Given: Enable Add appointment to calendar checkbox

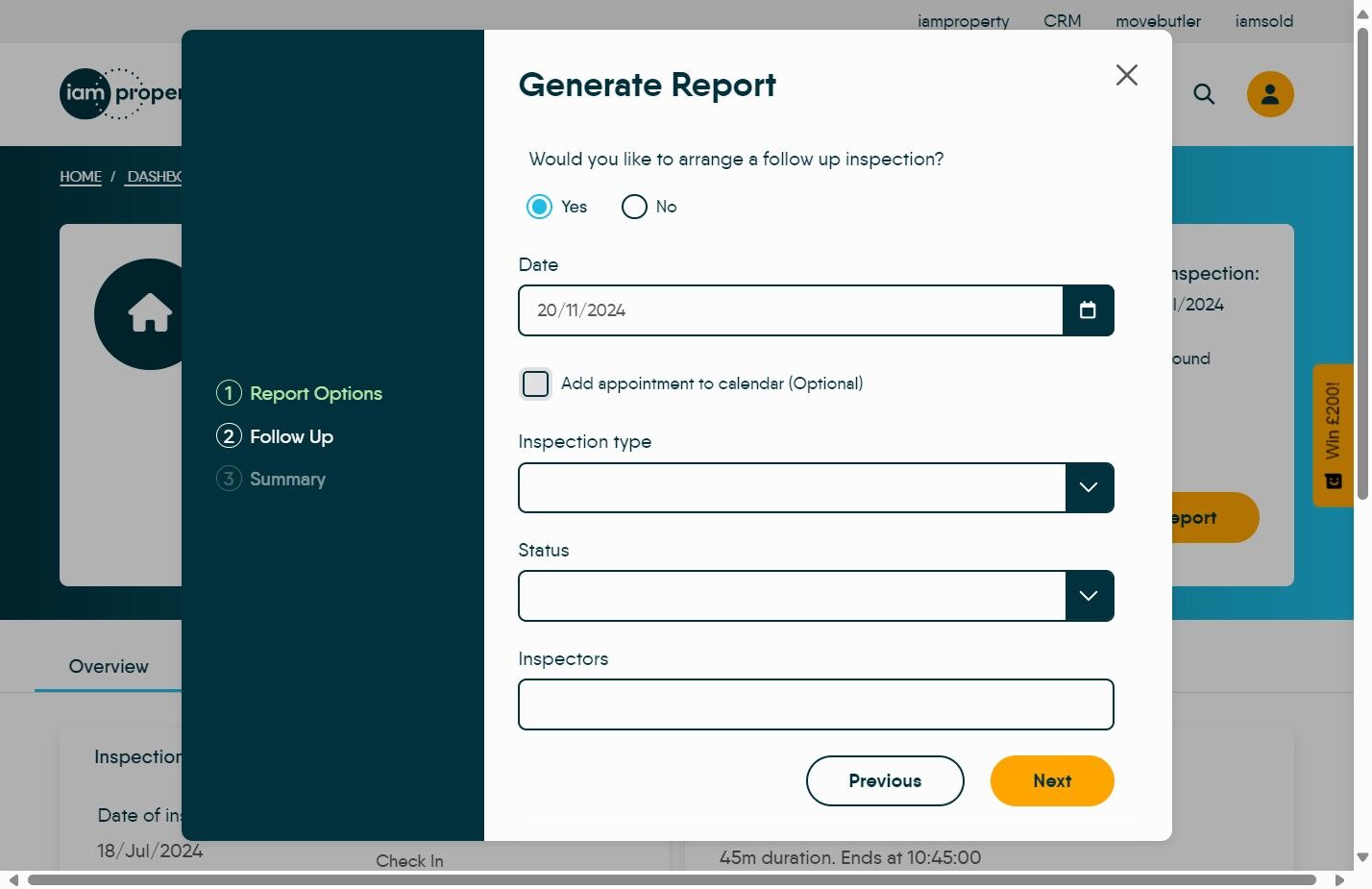Looking at the screenshot, I should pos(535,383).
